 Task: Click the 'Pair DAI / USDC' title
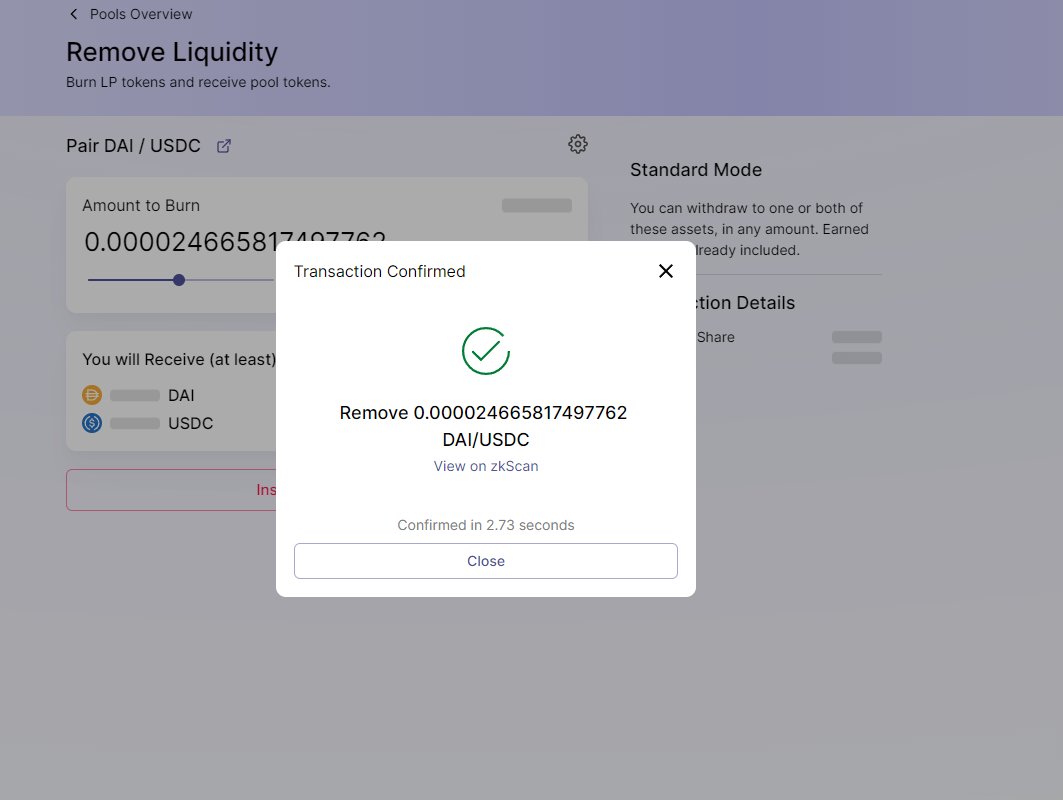(x=134, y=146)
